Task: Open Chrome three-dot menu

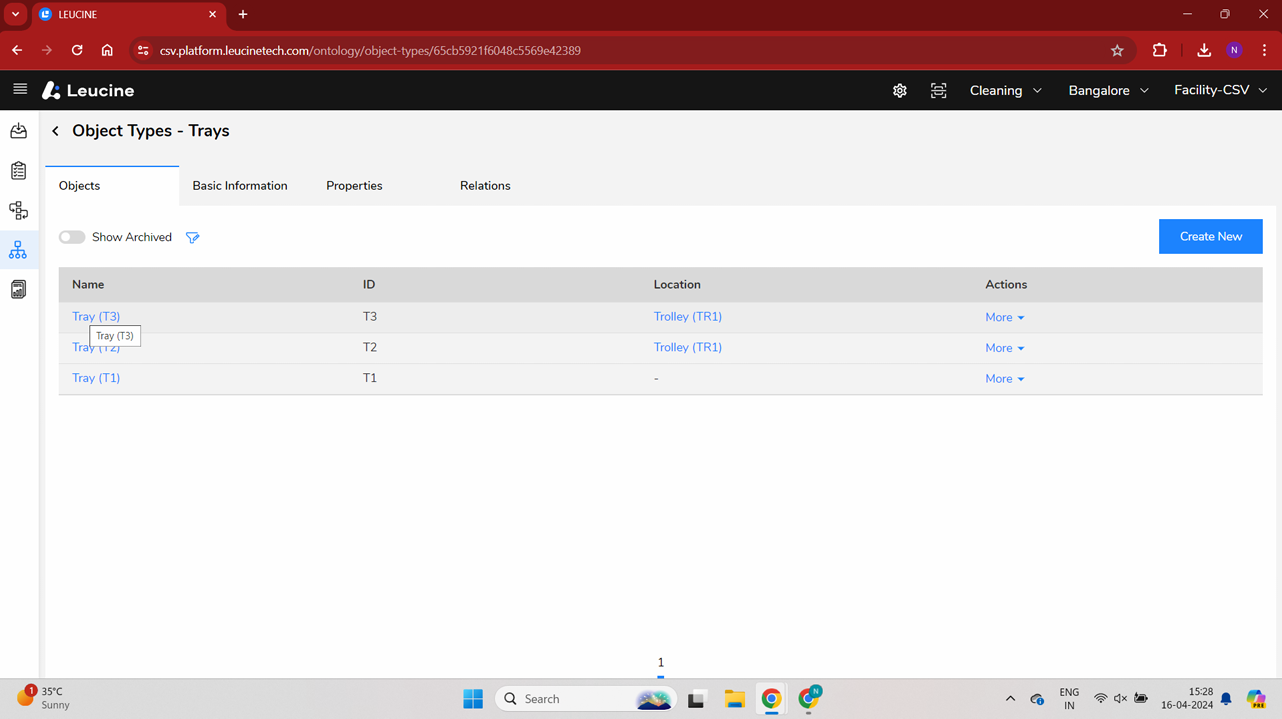Action: 1264,50
